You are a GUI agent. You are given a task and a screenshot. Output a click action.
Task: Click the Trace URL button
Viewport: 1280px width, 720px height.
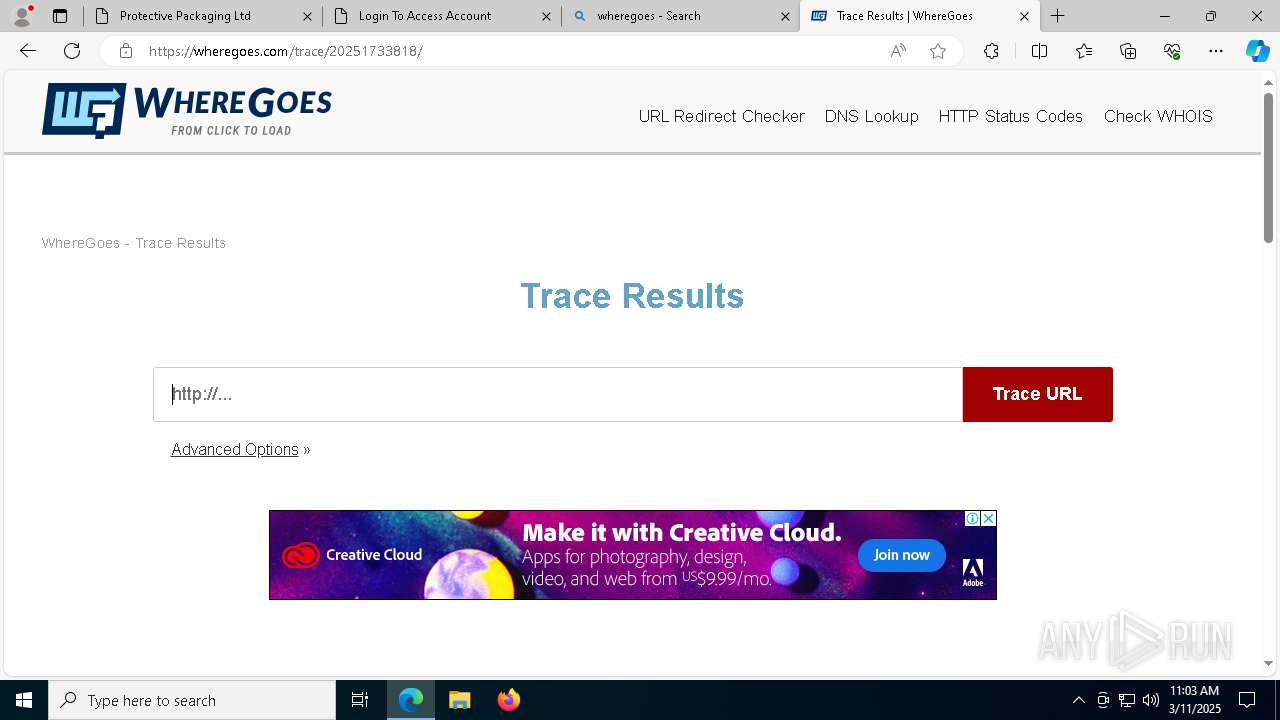(x=1038, y=394)
